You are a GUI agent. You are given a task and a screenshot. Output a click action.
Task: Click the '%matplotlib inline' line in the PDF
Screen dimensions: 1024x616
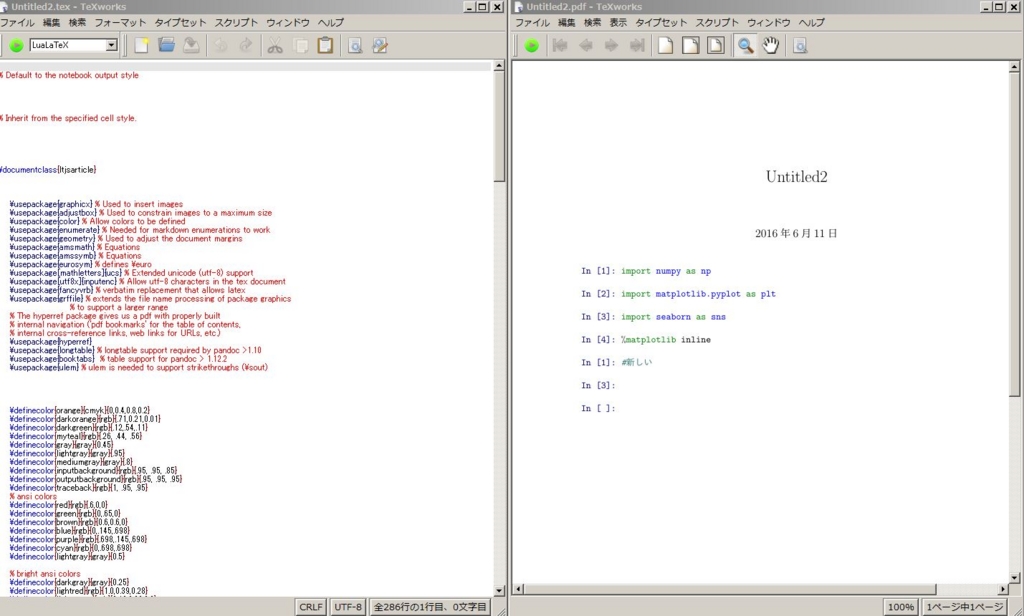point(666,340)
